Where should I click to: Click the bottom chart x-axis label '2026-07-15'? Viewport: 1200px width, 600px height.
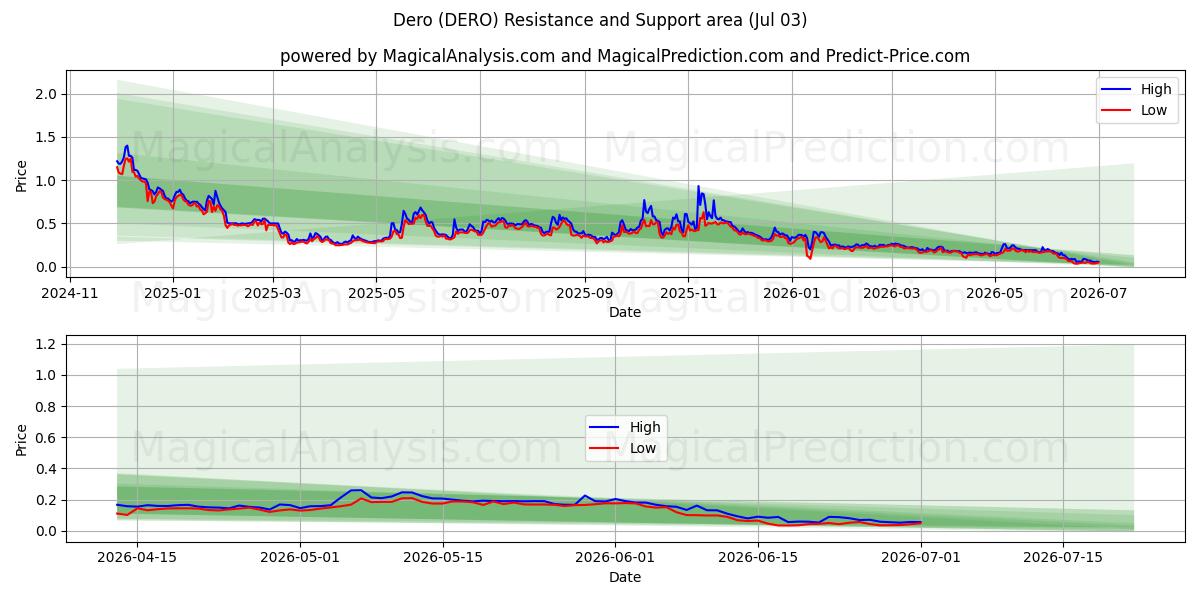click(x=1064, y=558)
